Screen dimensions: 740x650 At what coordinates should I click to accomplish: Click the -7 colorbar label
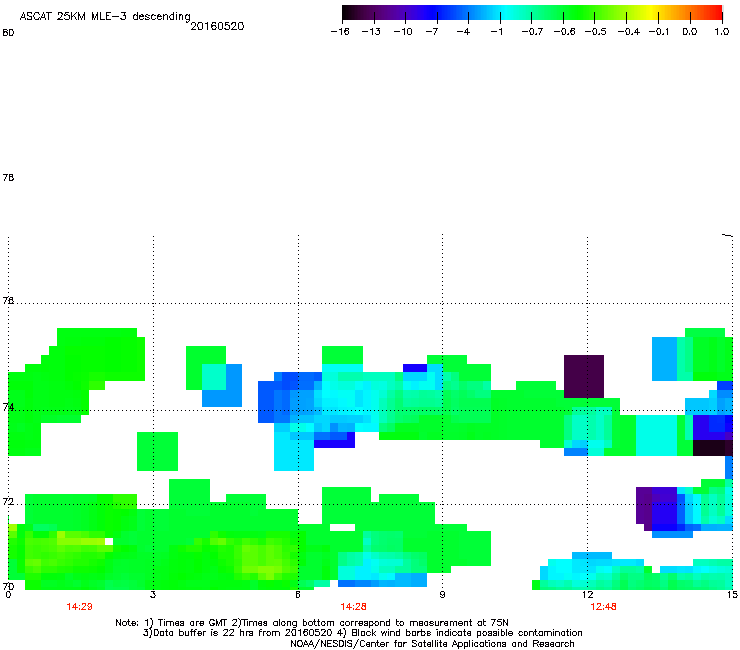[431, 32]
